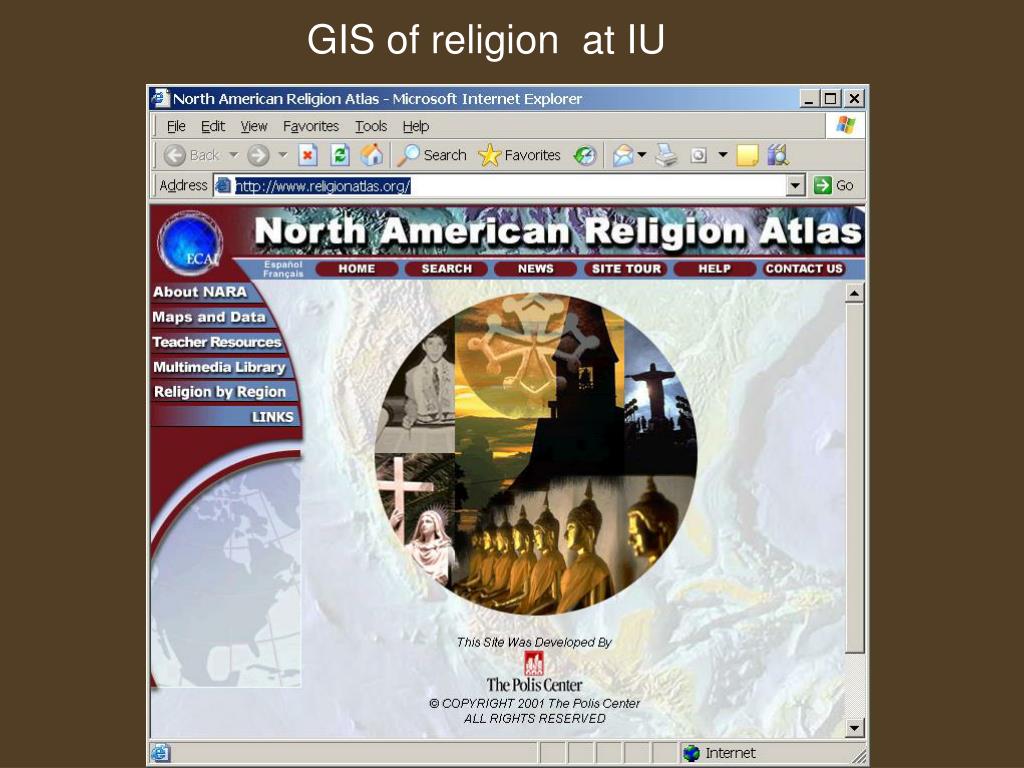The image size is (1024, 768).
Task: Click the Internet zone globe in status bar
Action: coord(691,753)
